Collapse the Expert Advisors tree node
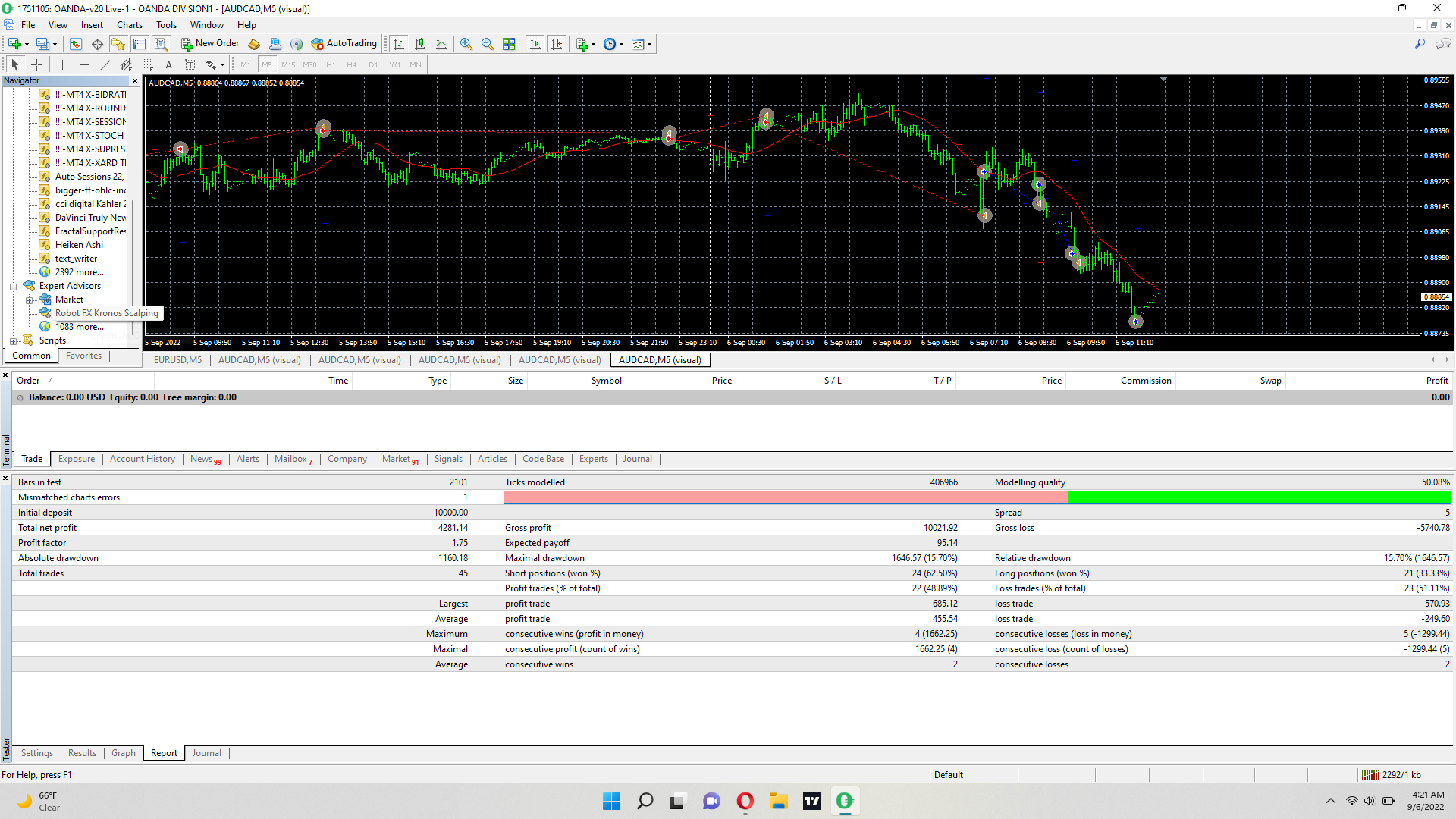 (x=13, y=286)
